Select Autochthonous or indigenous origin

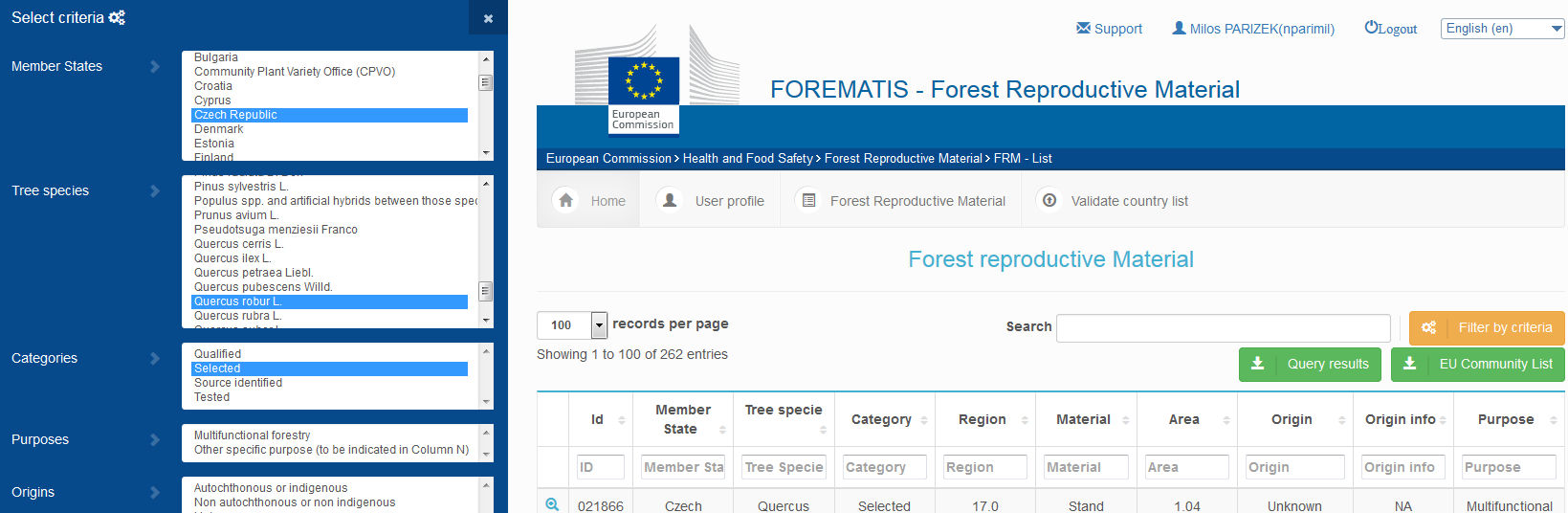pyautogui.click(x=329, y=488)
